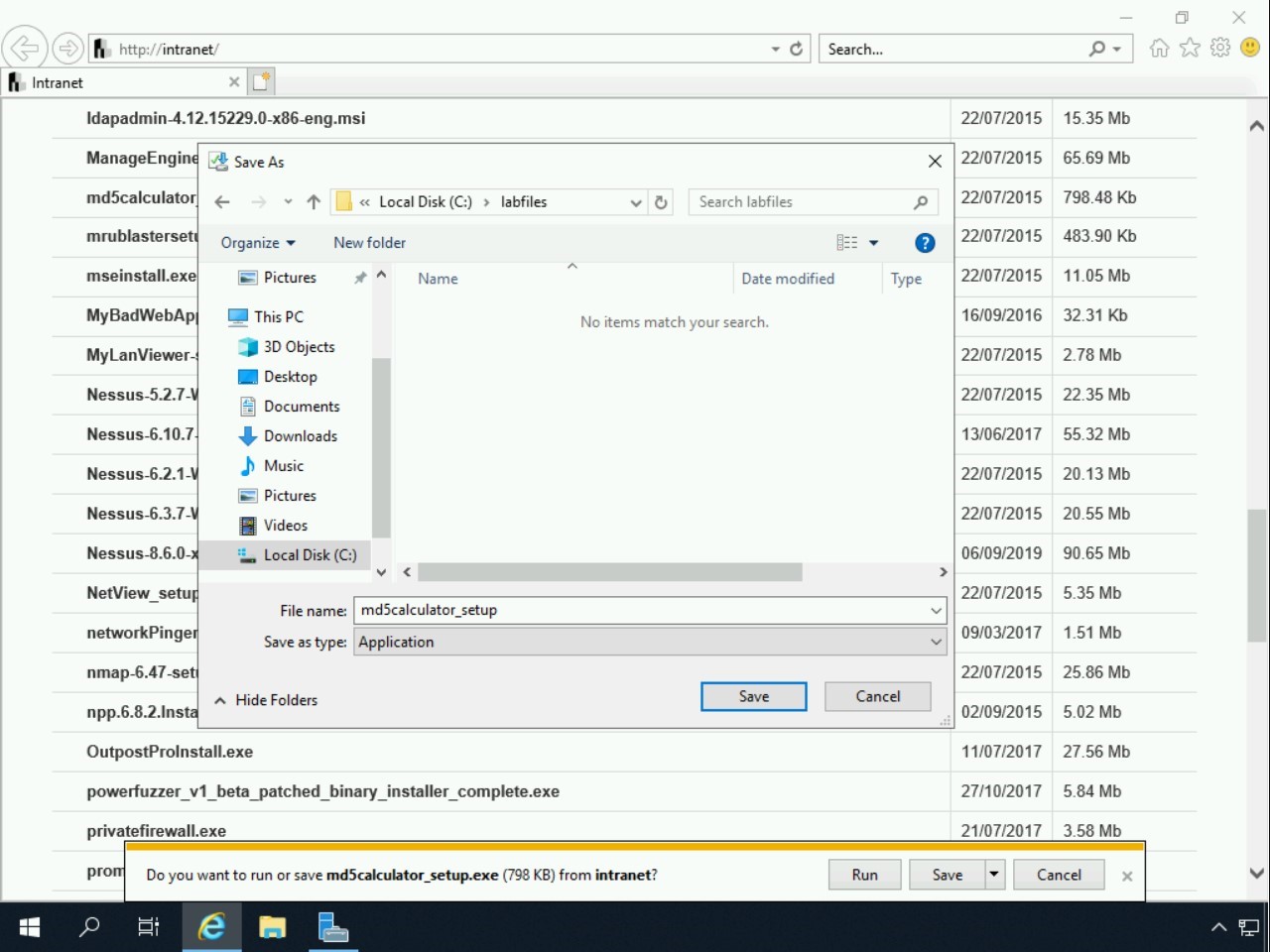This screenshot has width=1270, height=952.
Task: Click the Search labfiles input field
Action: (804, 202)
